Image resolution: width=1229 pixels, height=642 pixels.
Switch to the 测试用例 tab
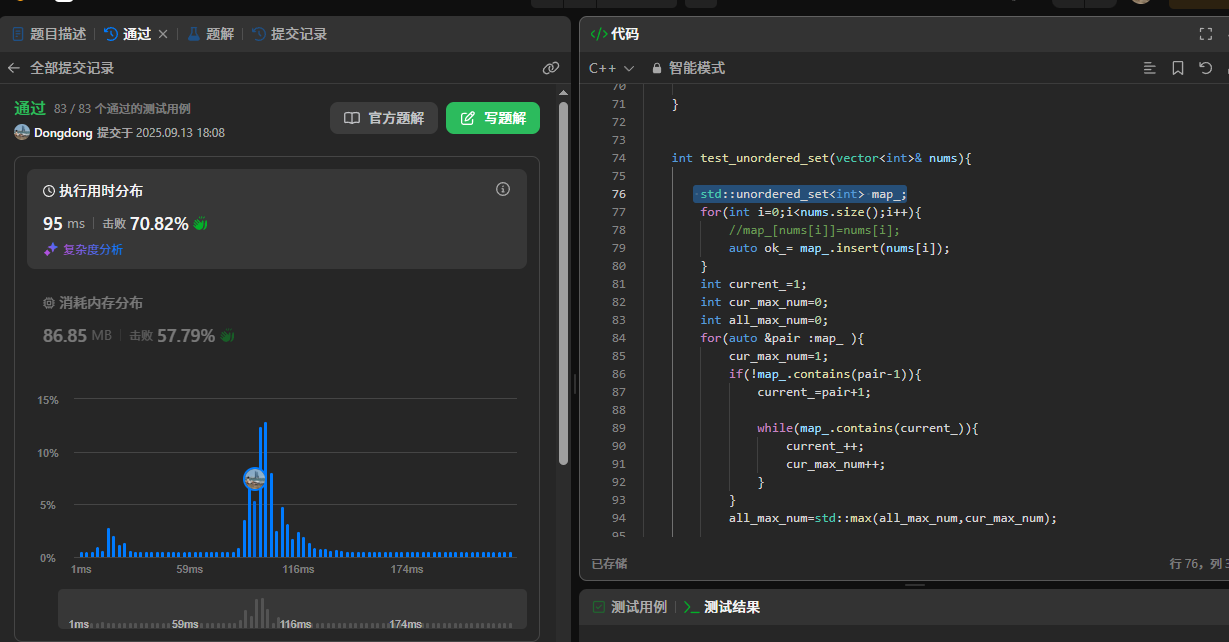[629, 607]
